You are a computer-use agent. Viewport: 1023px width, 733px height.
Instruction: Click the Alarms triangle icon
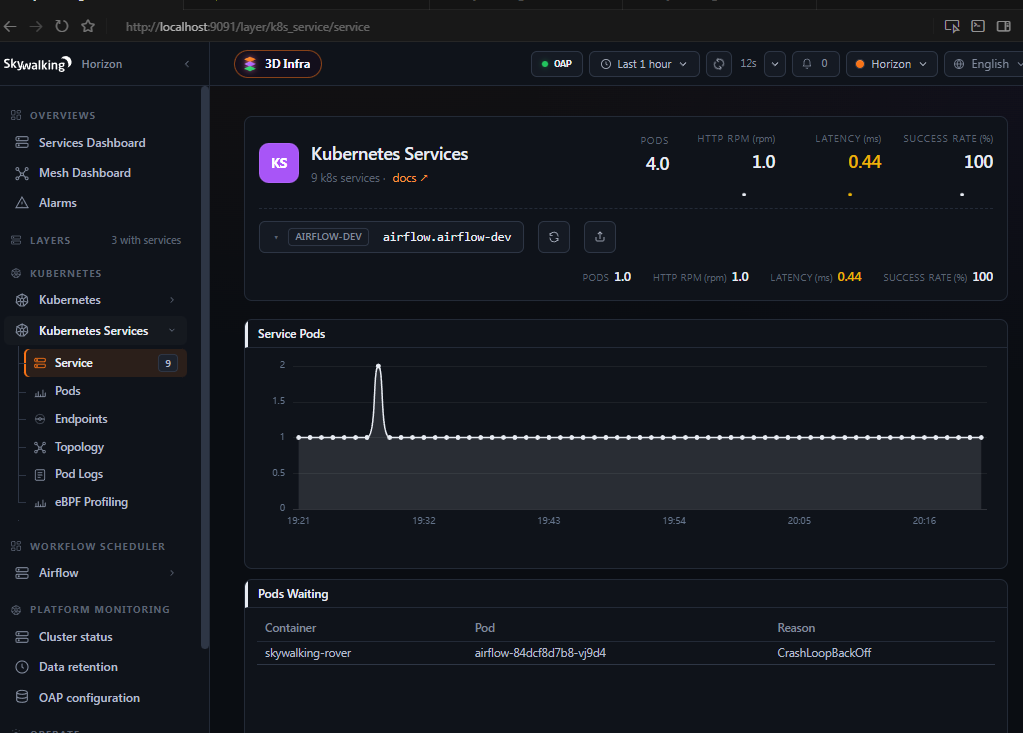coord(22,203)
